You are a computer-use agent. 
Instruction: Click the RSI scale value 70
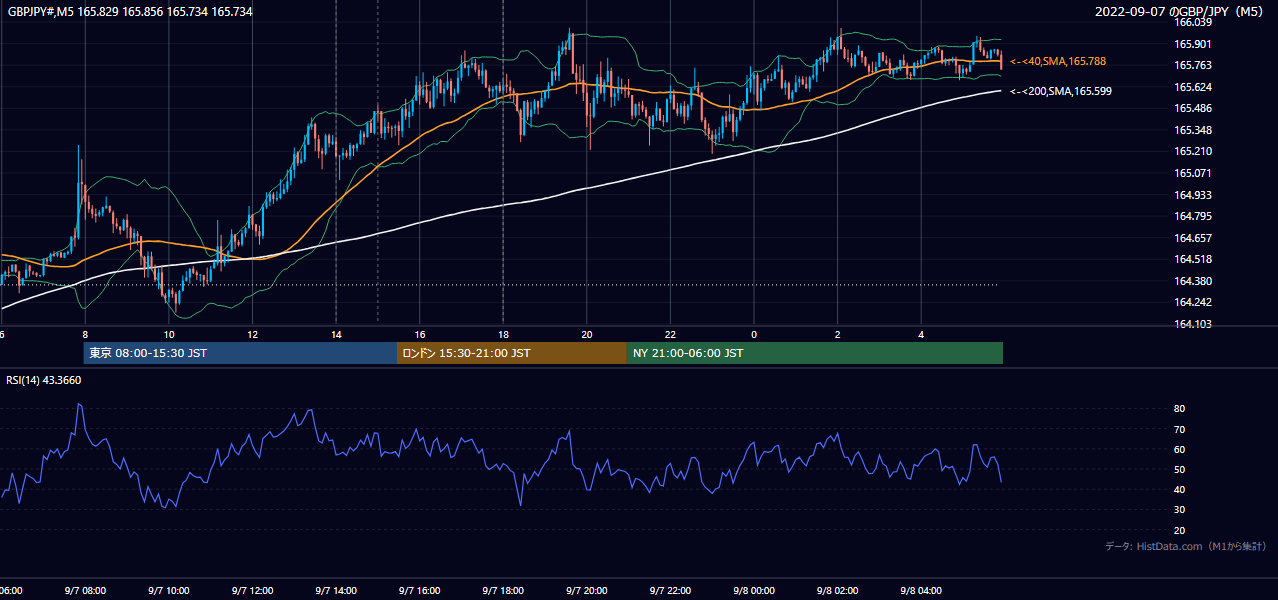[x=1180, y=430]
